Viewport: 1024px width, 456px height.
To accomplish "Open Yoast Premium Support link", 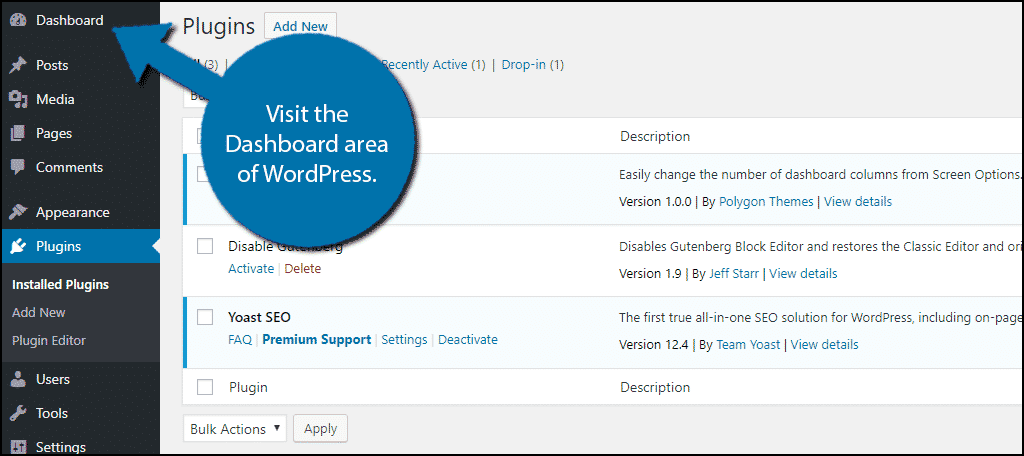I will (x=317, y=340).
